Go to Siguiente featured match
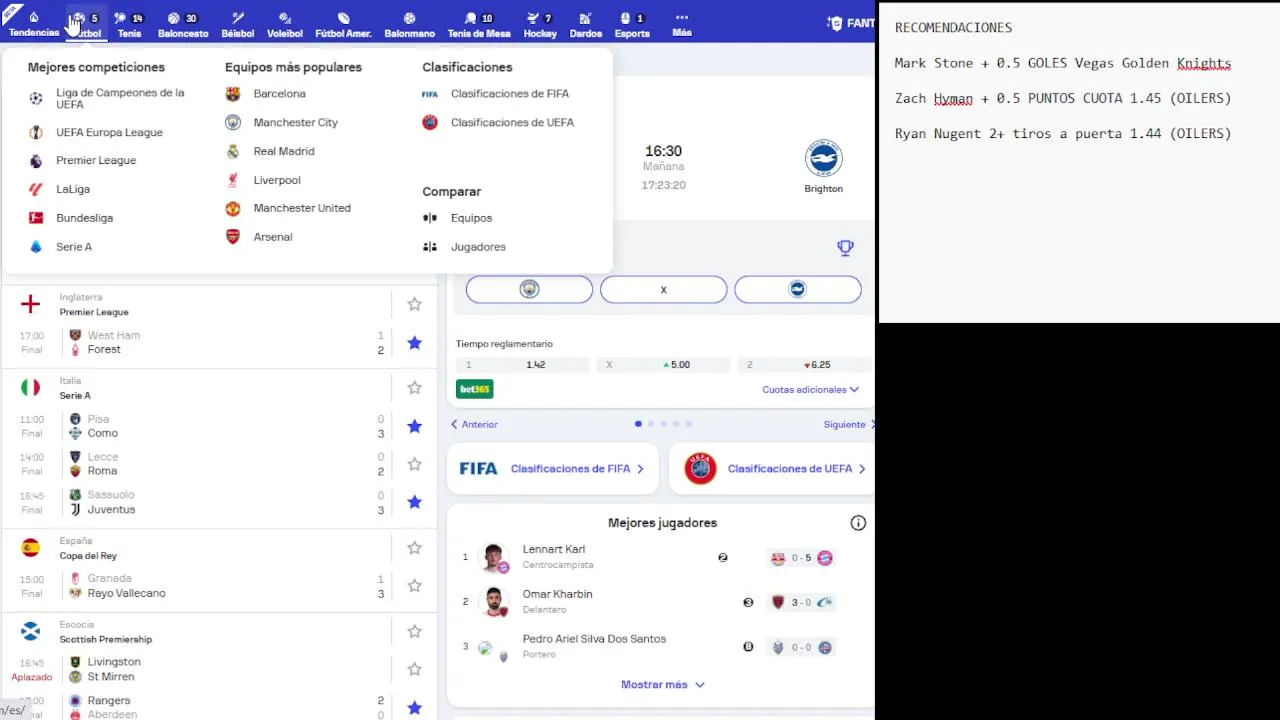This screenshot has height=720, width=1280. 849,424
